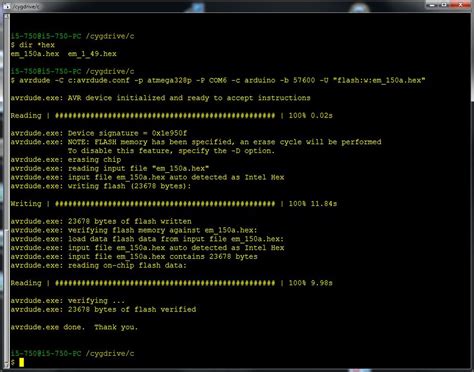
Task: Click the Reading progress bar showing 9.98s
Action: [x=172, y=283]
